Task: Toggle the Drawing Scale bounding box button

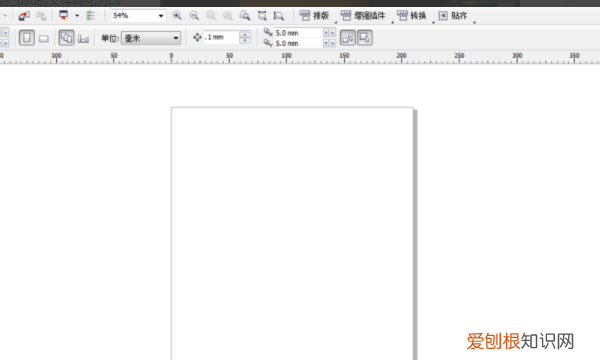Action: pos(365,38)
